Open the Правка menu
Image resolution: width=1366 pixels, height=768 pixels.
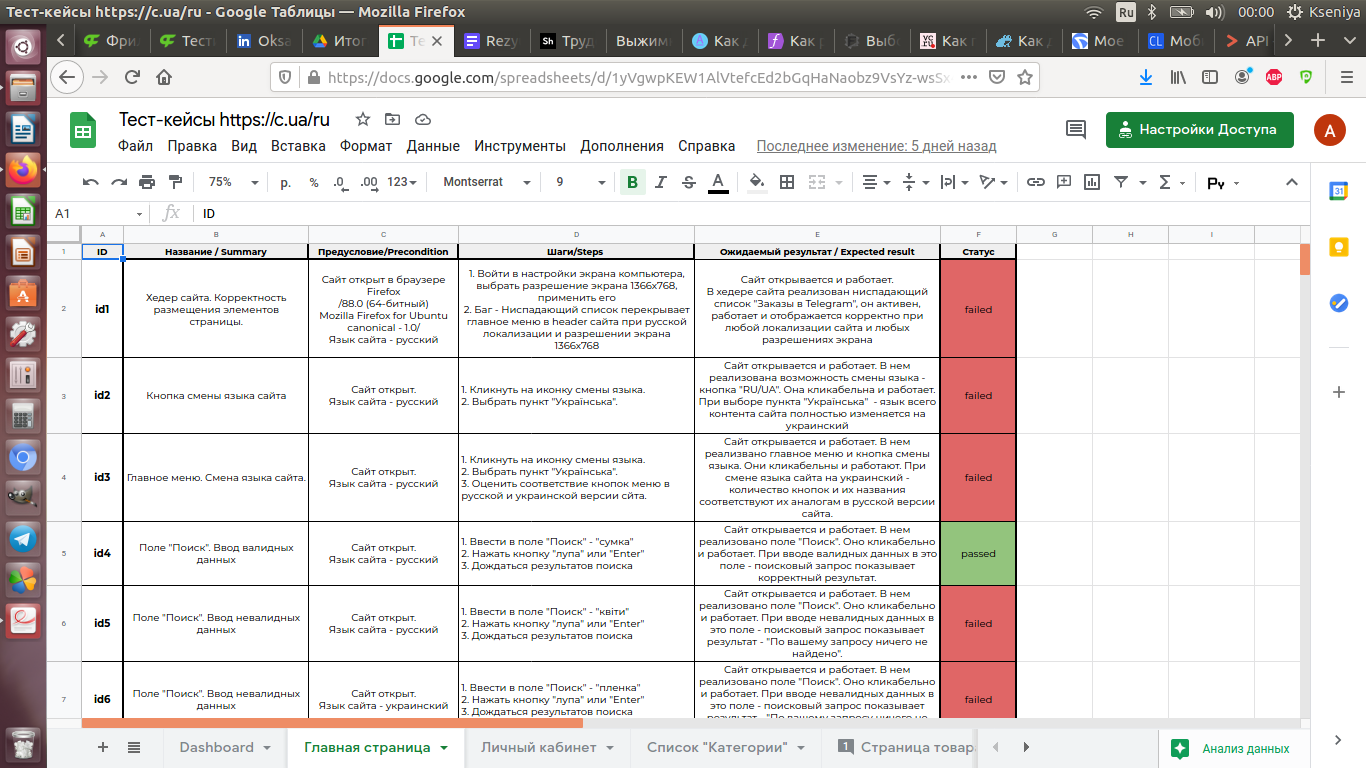[x=192, y=146]
